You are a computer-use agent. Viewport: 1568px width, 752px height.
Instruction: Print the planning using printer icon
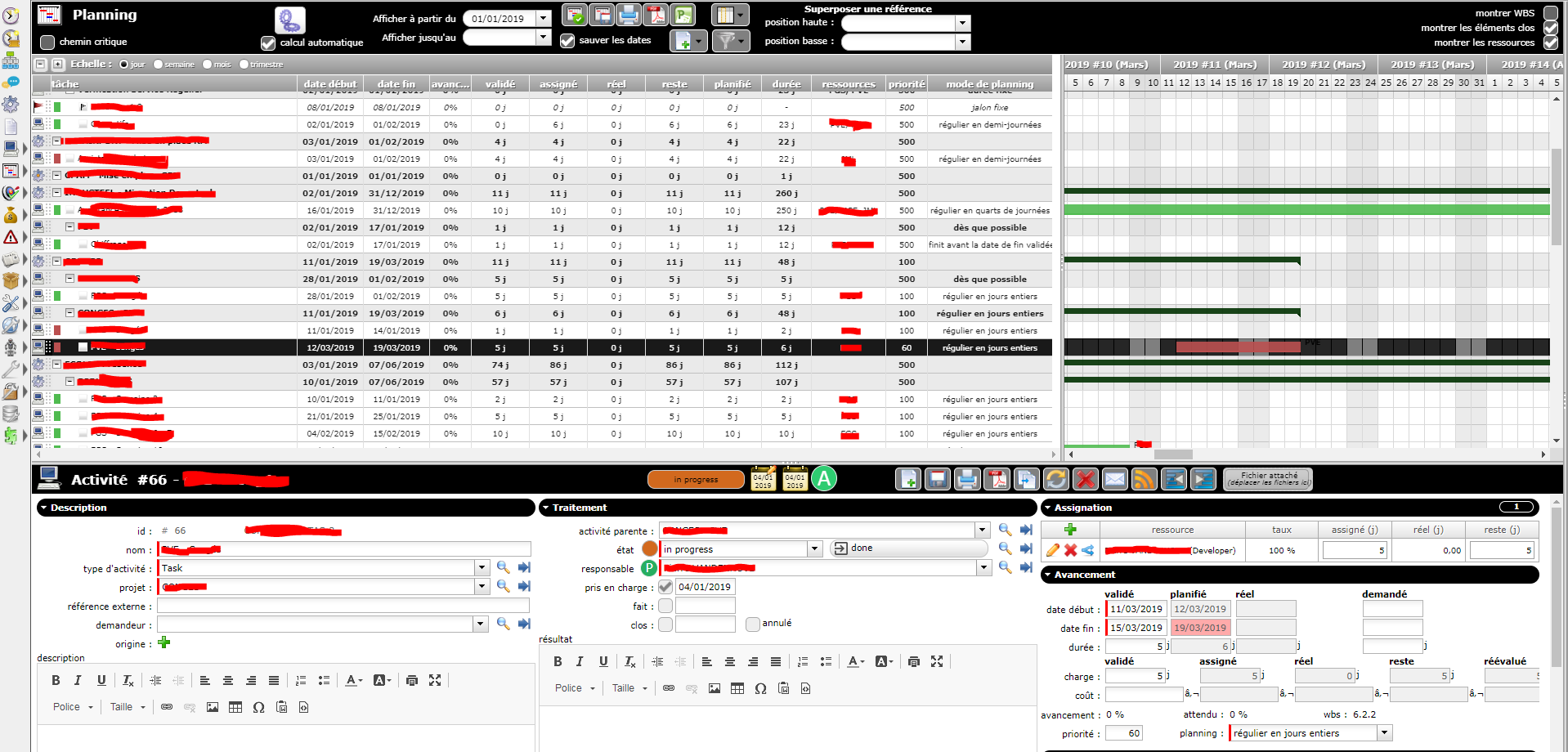[x=629, y=15]
